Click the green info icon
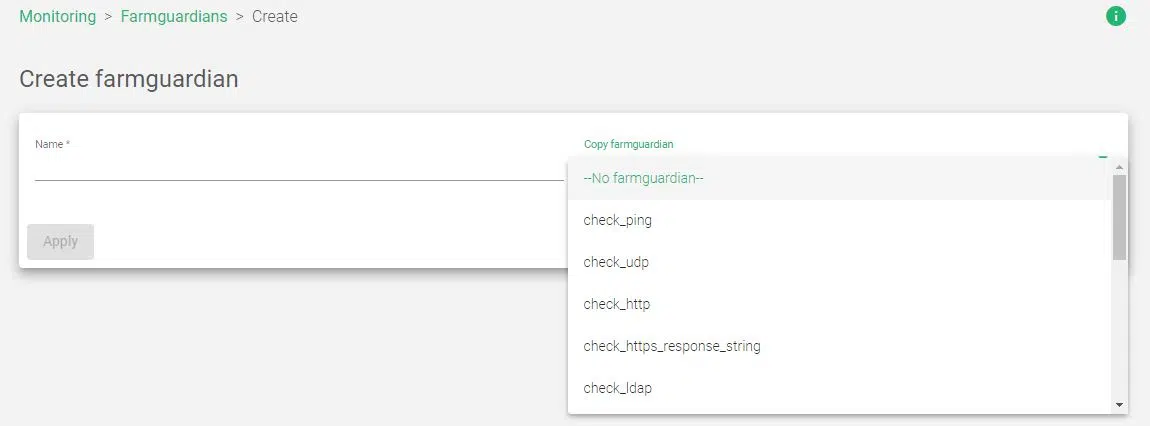The image size is (1150, 426). 1116,16
